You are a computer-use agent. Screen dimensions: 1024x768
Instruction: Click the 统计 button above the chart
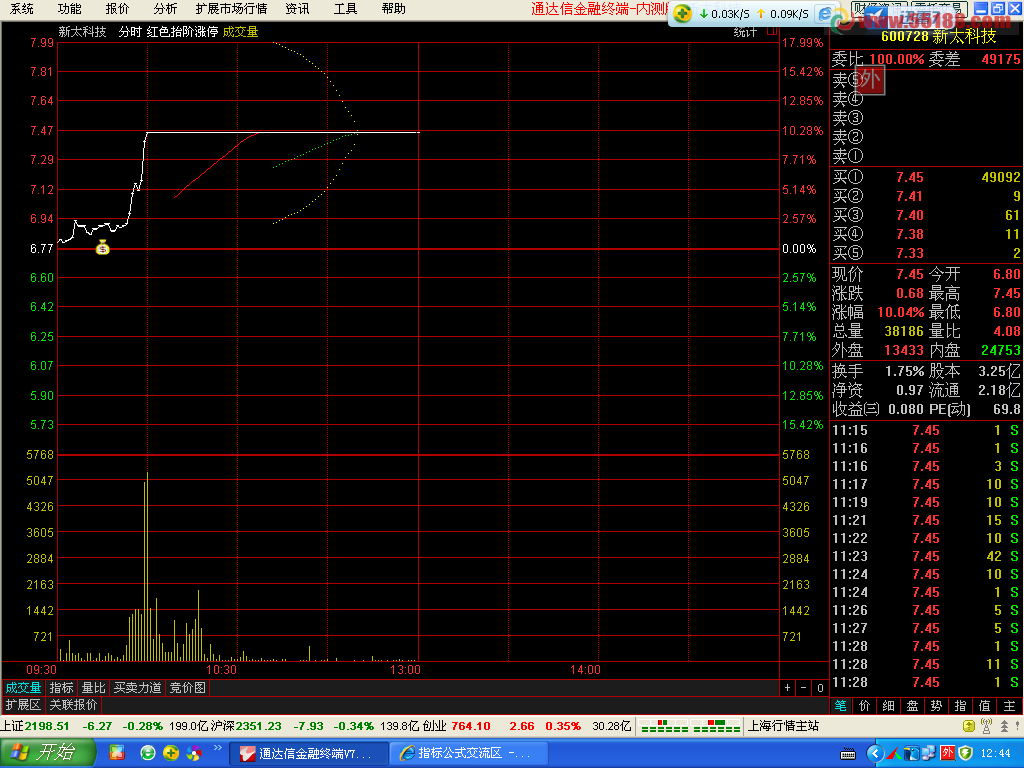(745, 31)
